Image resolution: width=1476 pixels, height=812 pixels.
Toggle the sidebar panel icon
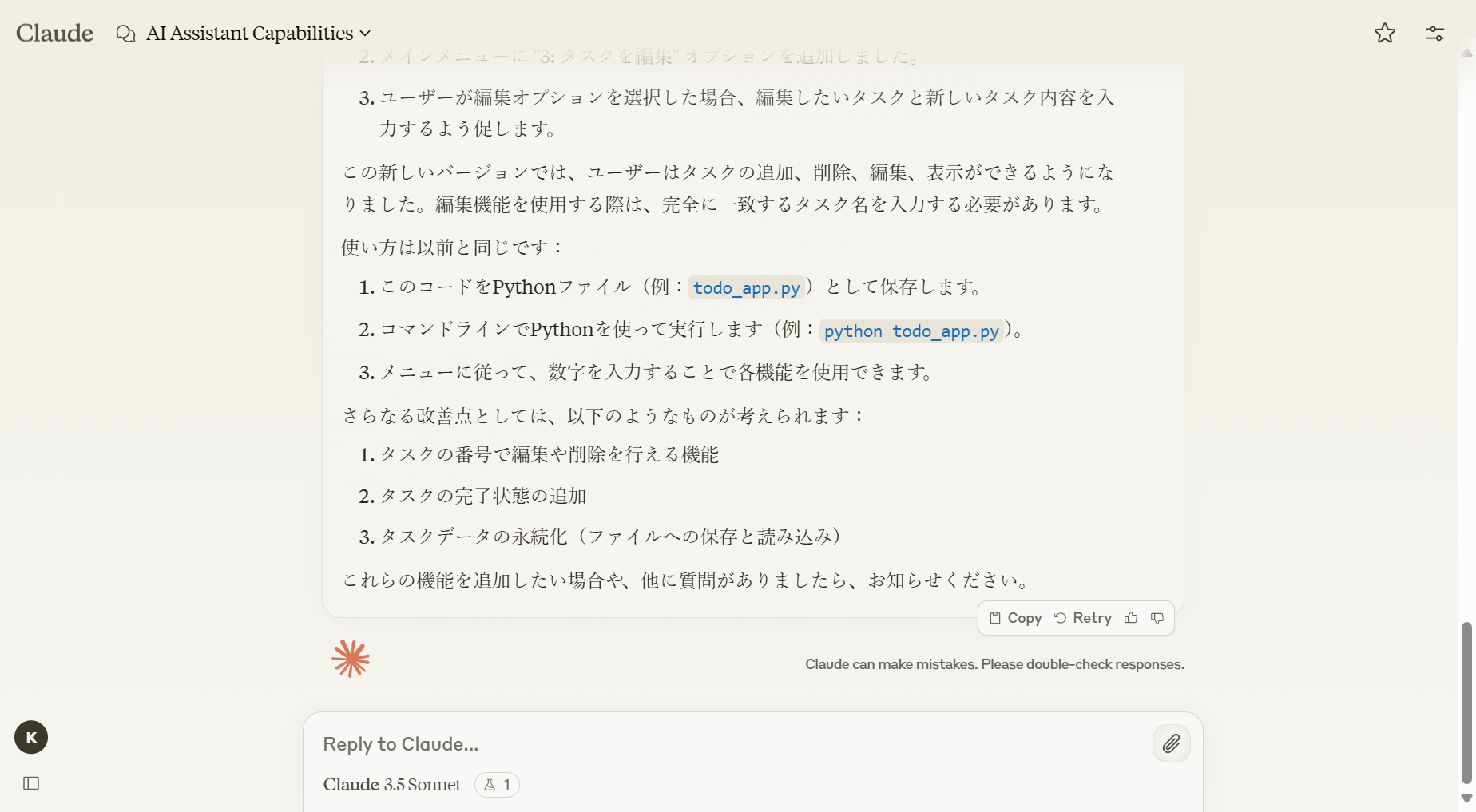[x=31, y=783]
